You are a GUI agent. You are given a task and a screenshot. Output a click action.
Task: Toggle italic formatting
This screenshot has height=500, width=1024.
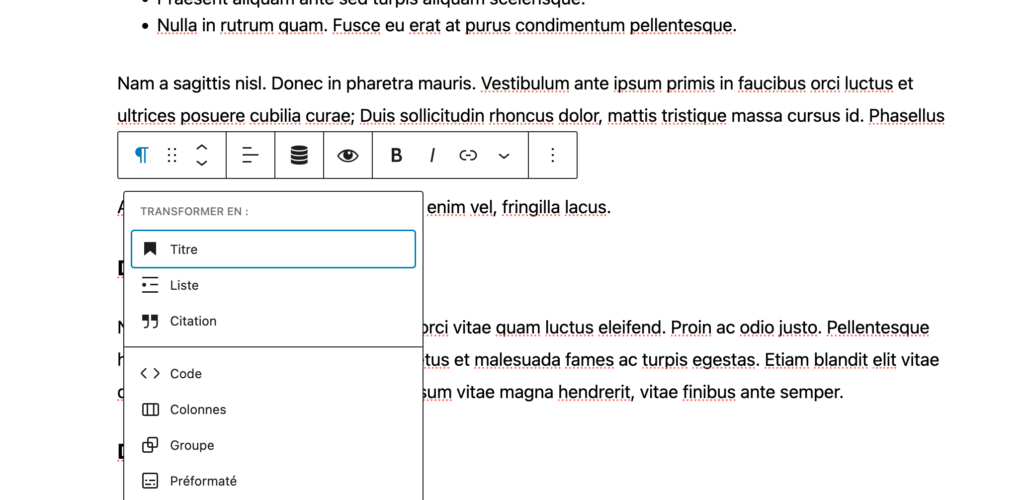point(432,155)
